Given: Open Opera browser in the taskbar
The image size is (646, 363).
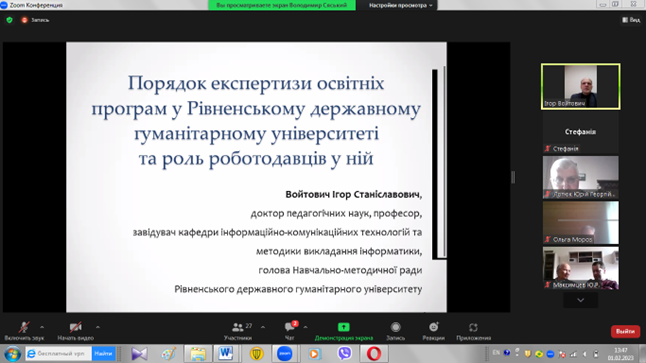Looking at the screenshot, I should (374, 354).
